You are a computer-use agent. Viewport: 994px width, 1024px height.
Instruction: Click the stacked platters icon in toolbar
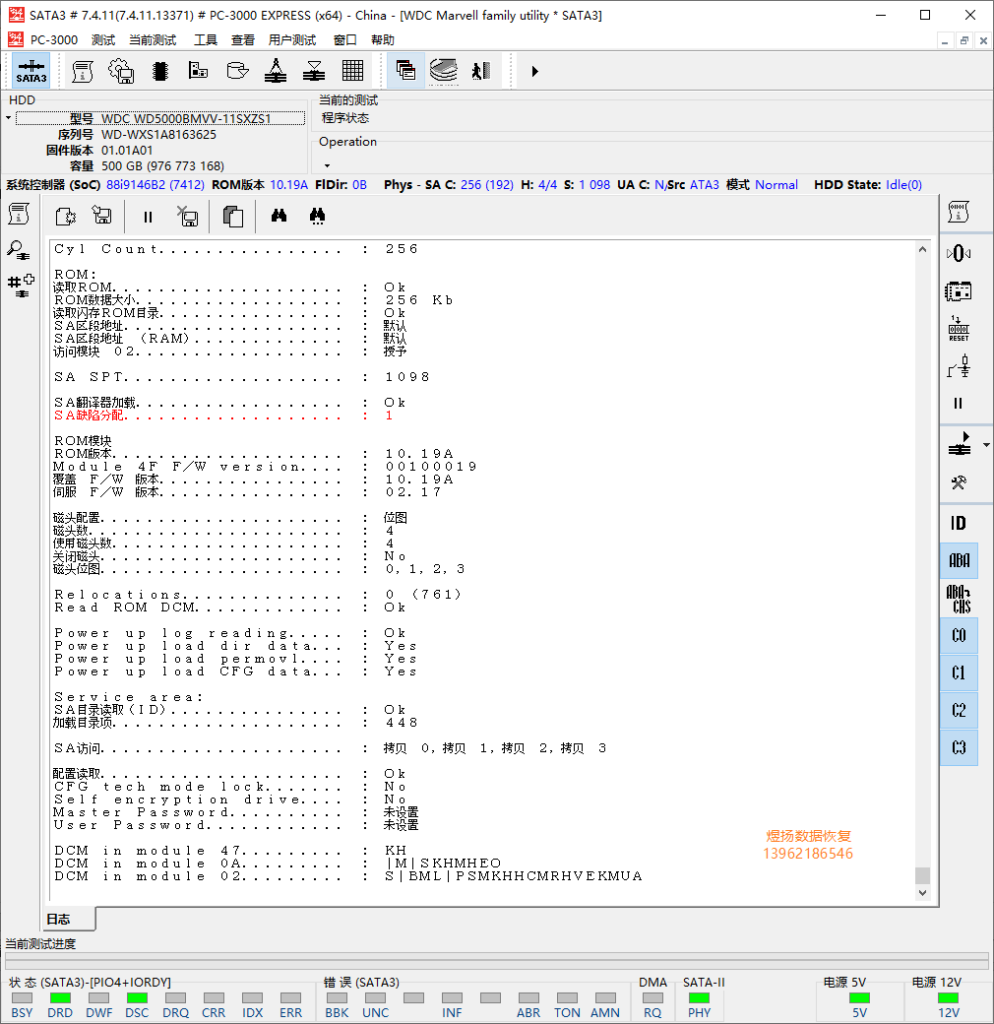tap(444, 71)
